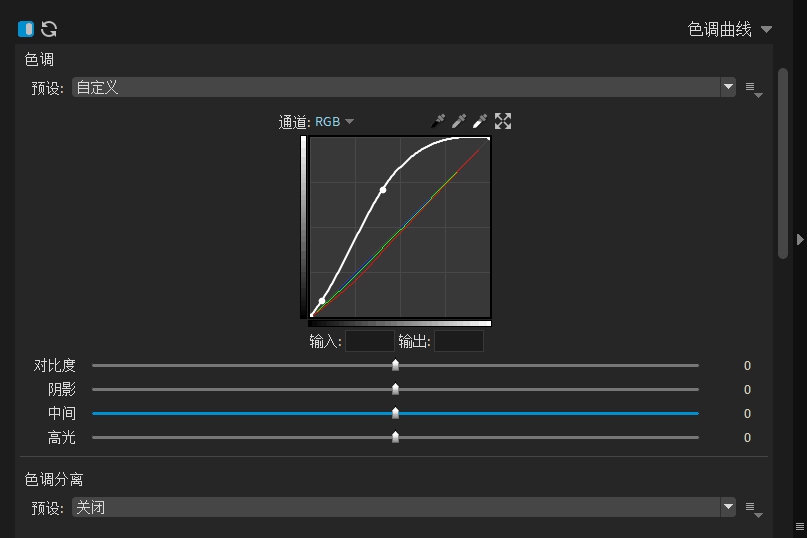
Task: Click the right panel collapse arrow
Action: [x=800, y=239]
